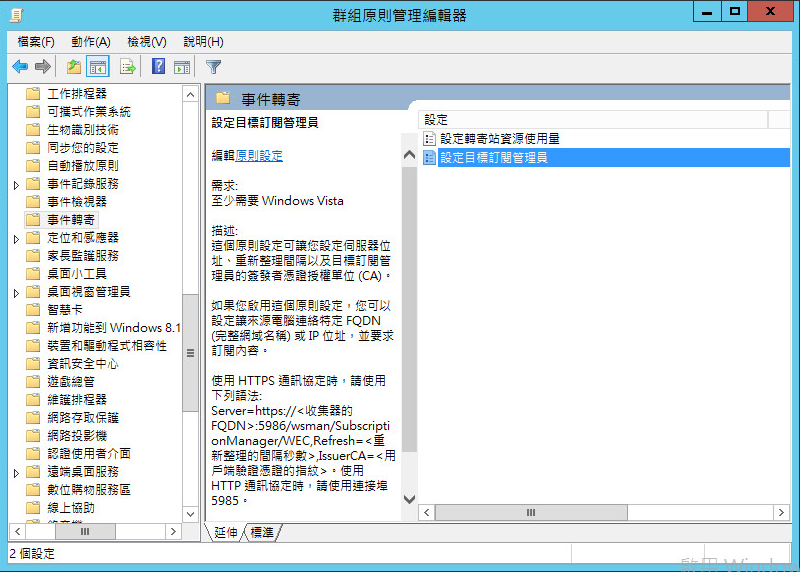
Task: Select 資訊安全中心 folder
Action: point(83,364)
